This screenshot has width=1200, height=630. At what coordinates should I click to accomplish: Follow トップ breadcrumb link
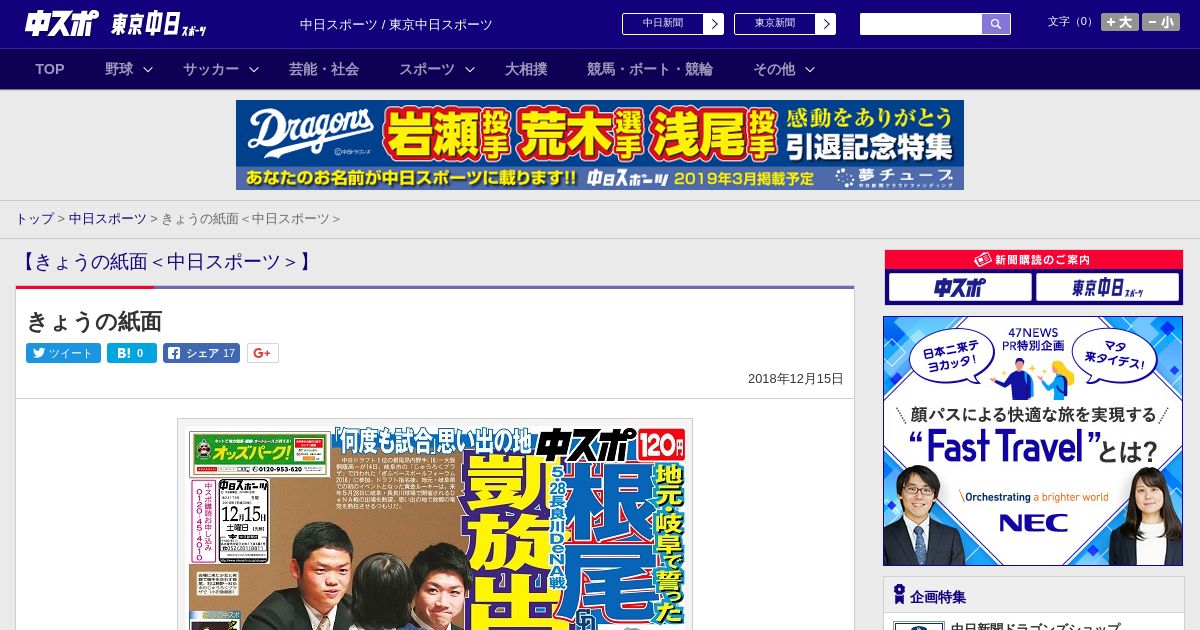coord(34,218)
